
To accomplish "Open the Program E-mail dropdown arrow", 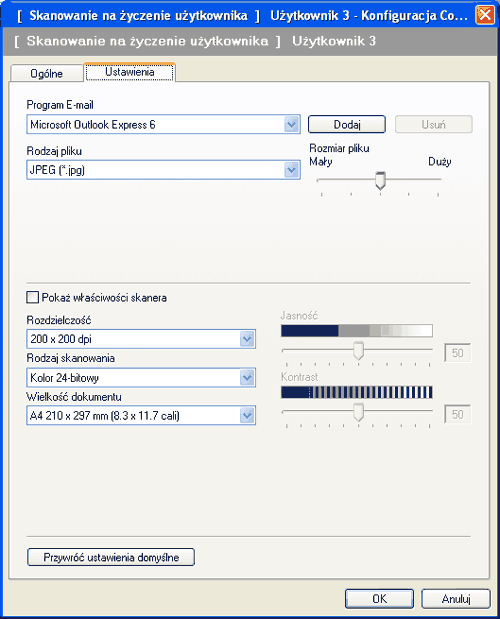I will pos(292,124).
